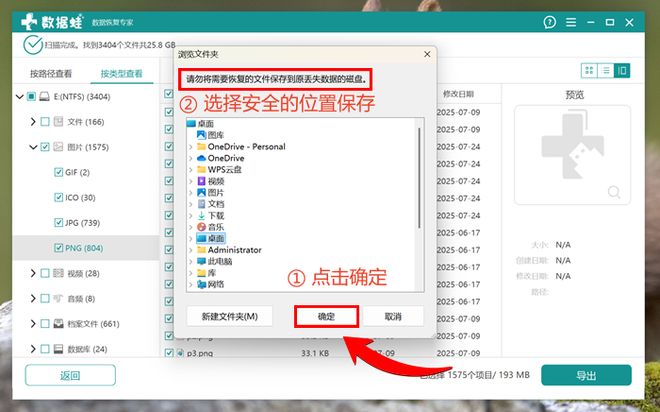Click the 数据库 category icon
Viewport: 660px width, 412px height.
tap(58, 349)
